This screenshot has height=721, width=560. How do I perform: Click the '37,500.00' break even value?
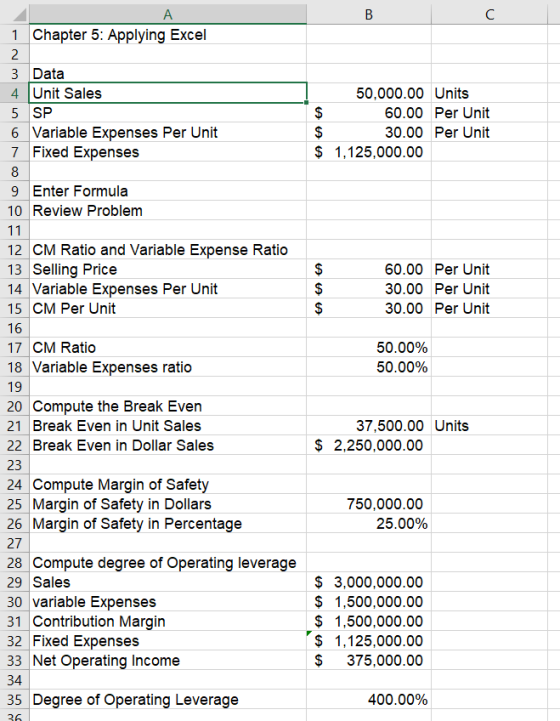click(369, 426)
